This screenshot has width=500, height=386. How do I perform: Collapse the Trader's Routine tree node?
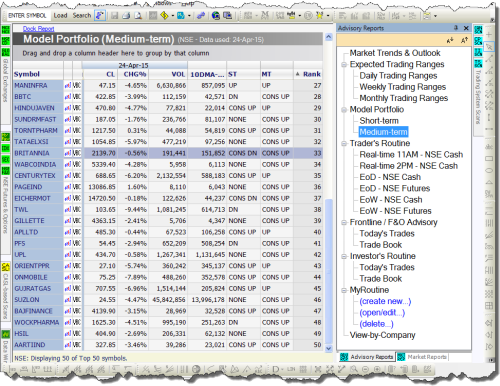[344, 144]
